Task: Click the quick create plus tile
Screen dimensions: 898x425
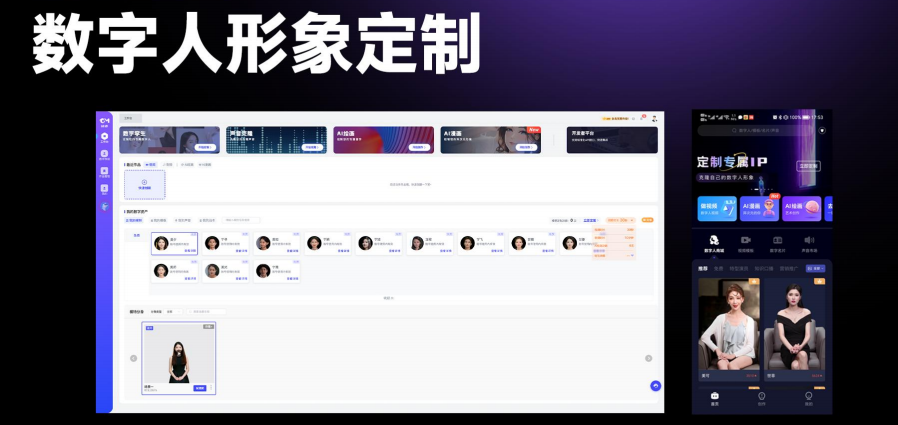Action: pyautogui.click(x=144, y=184)
